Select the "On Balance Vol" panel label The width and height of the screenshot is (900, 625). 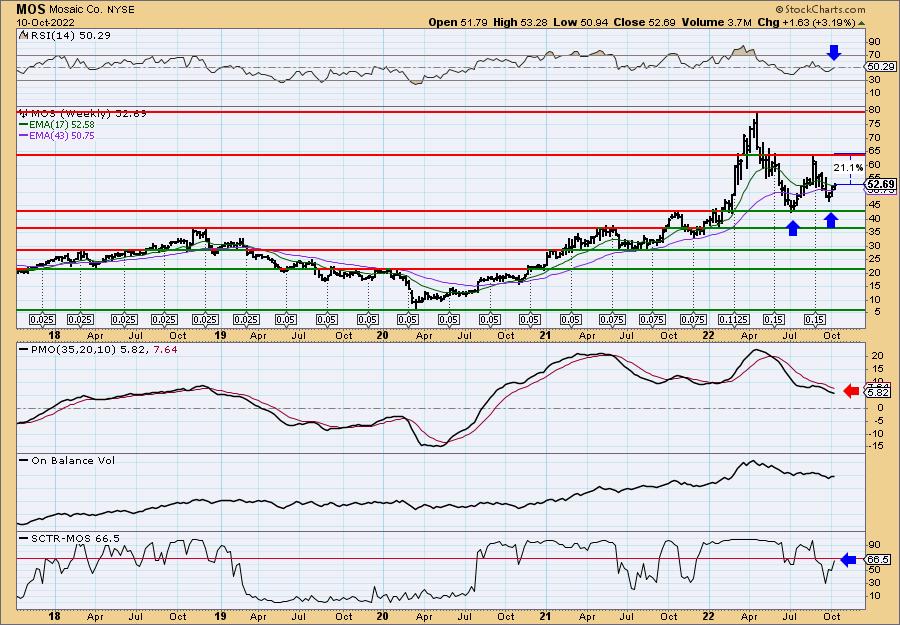click(67, 460)
